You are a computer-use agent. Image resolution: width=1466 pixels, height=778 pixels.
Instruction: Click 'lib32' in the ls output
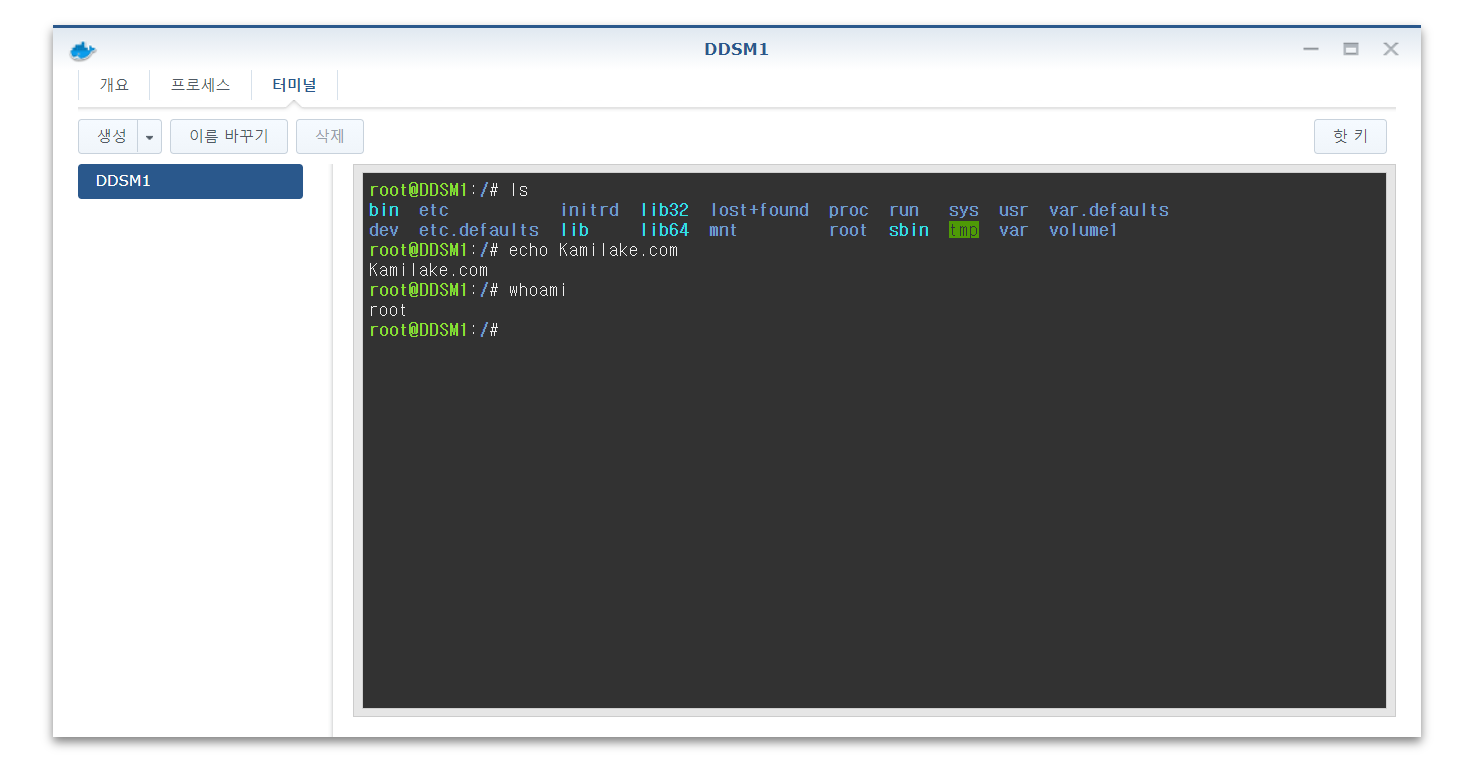[665, 210]
